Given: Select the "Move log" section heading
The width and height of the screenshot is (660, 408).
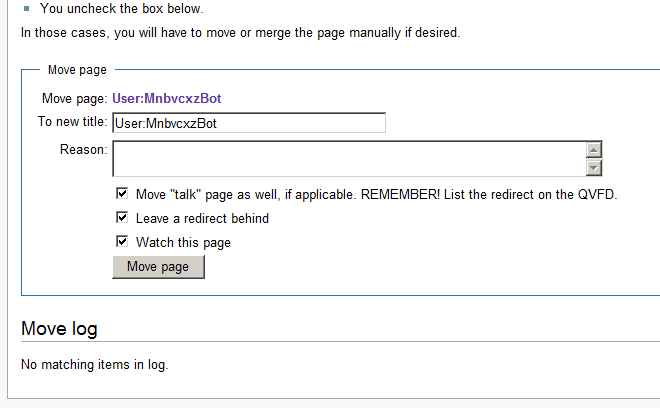Looking at the screenshot, I should [x=59, y=329].
